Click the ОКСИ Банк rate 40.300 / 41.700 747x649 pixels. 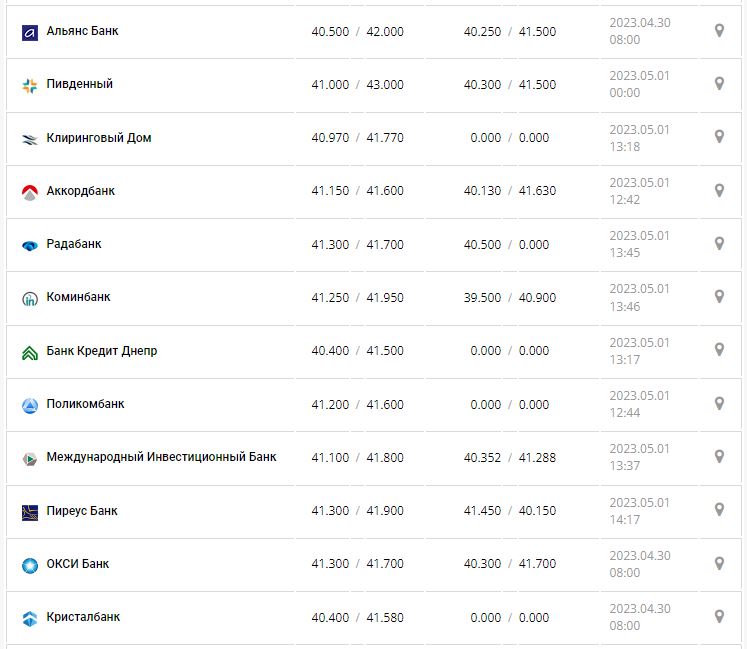(510, 564)
